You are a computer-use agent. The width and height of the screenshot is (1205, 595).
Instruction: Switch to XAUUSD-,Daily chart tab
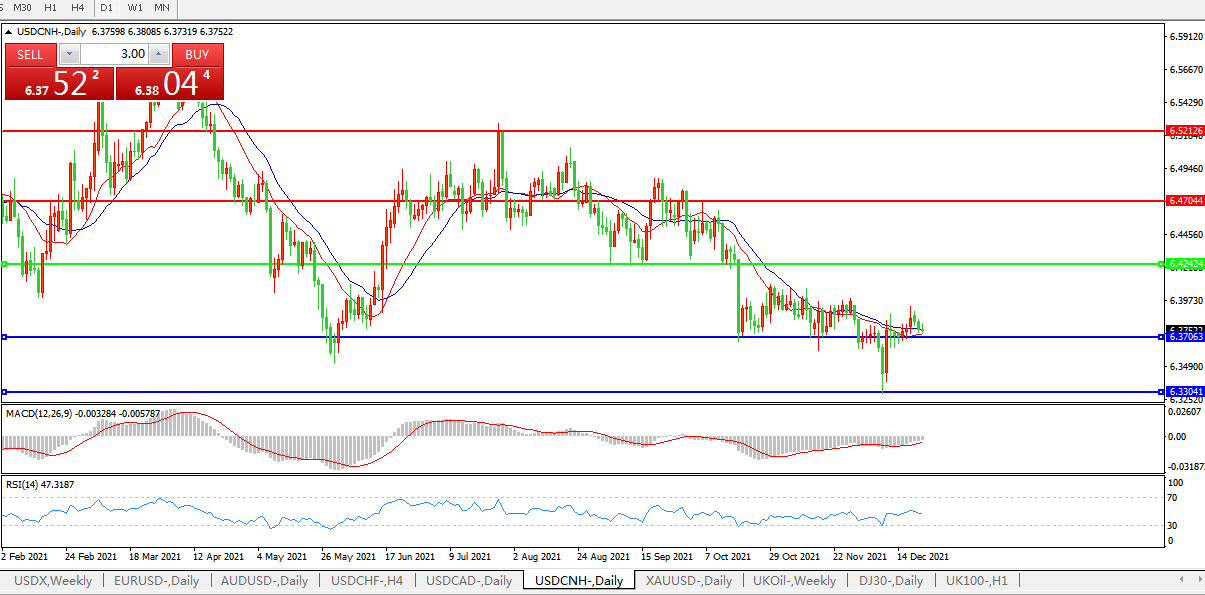[x=687, y=581]
